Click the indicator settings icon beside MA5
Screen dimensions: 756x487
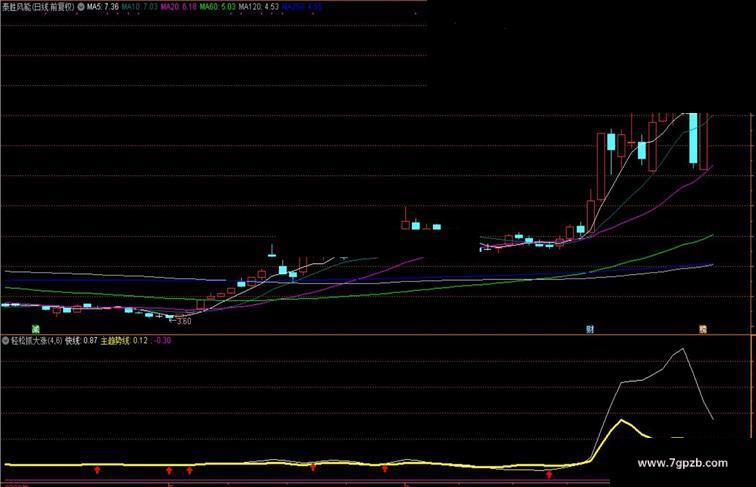[x=81, y=7]
